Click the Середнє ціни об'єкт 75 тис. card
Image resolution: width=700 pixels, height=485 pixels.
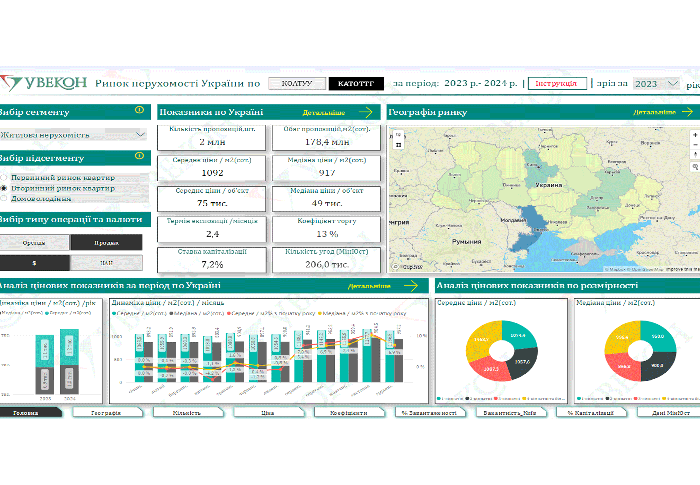(x=212, y=198)
